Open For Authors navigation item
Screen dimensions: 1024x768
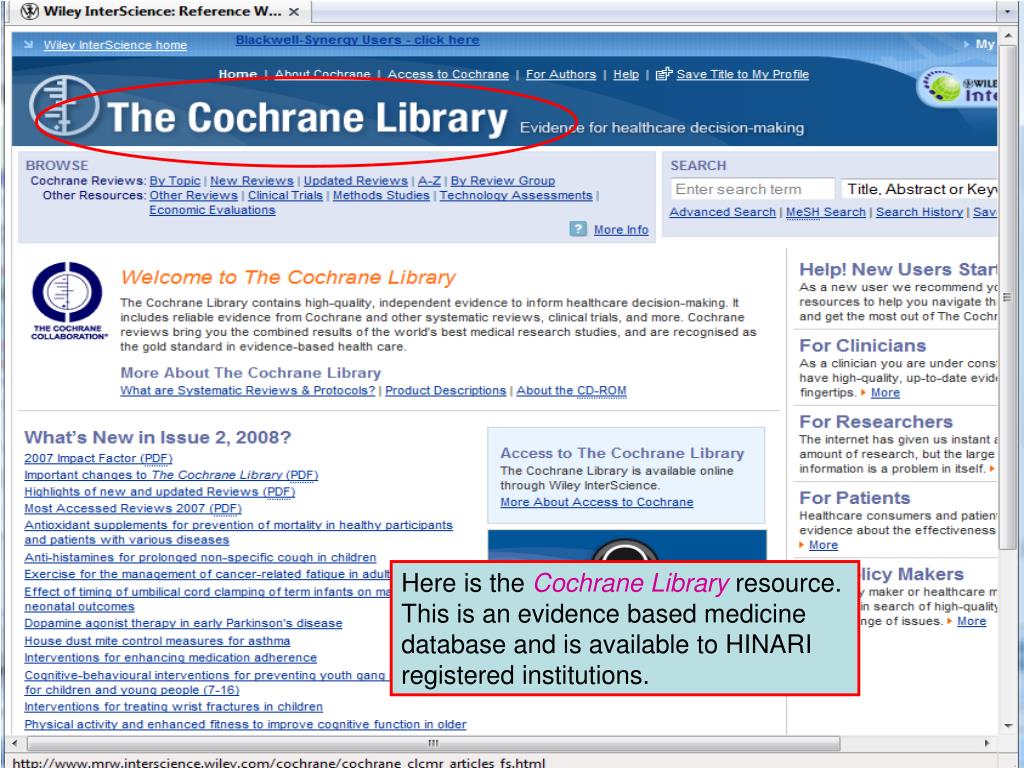(x=561, y=74)
